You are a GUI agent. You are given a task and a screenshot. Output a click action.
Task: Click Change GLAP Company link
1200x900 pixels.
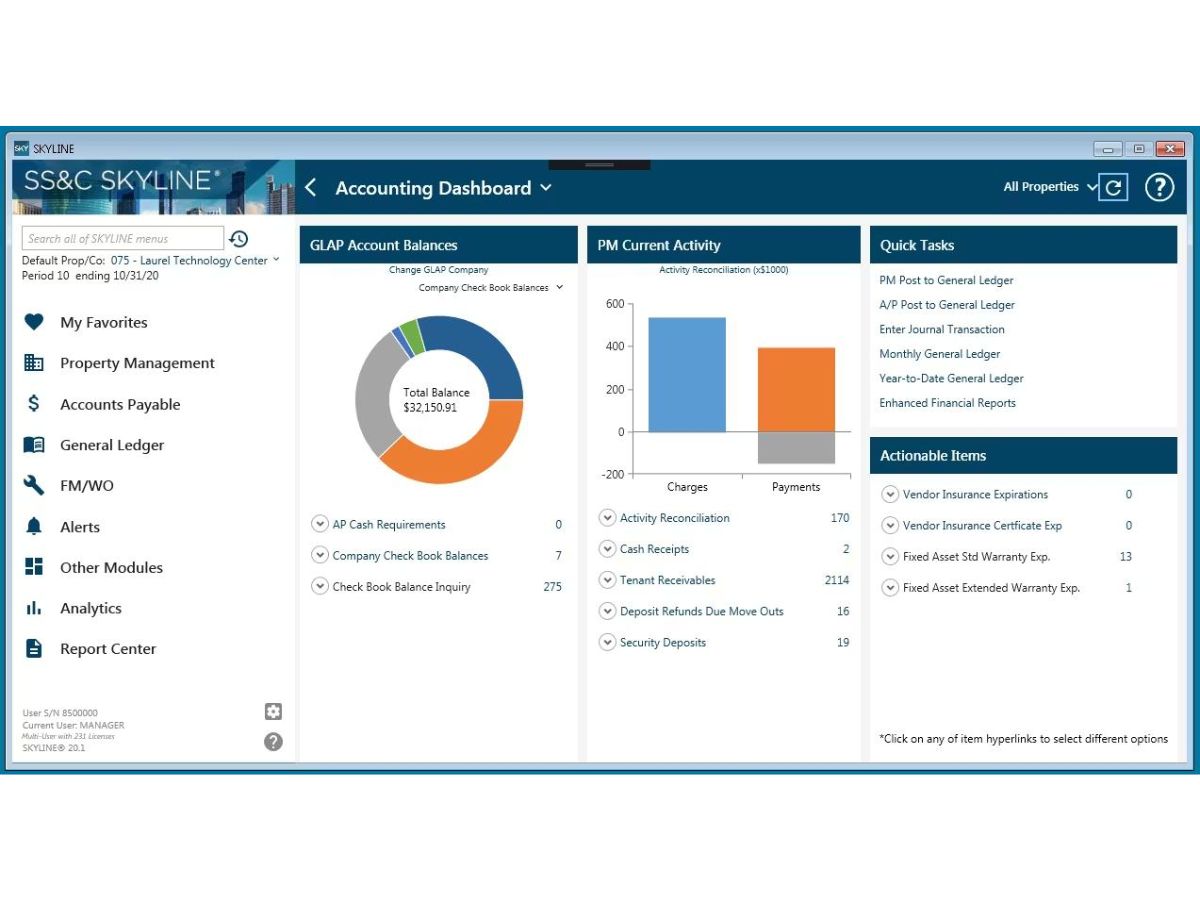(x=438, y=270)
